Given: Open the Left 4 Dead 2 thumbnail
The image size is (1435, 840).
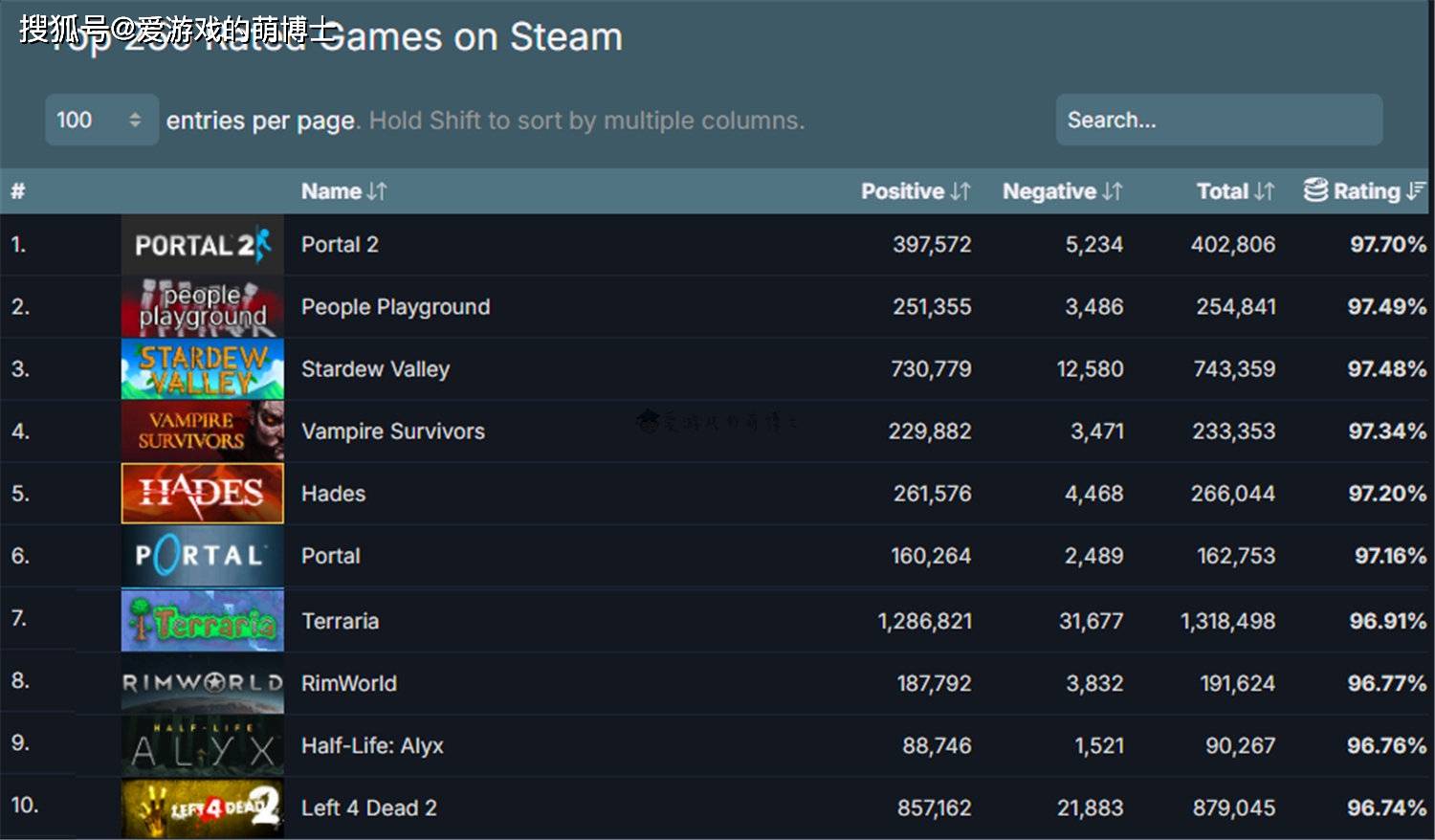Looking at the screenshot, I should [x=202, y=808].
